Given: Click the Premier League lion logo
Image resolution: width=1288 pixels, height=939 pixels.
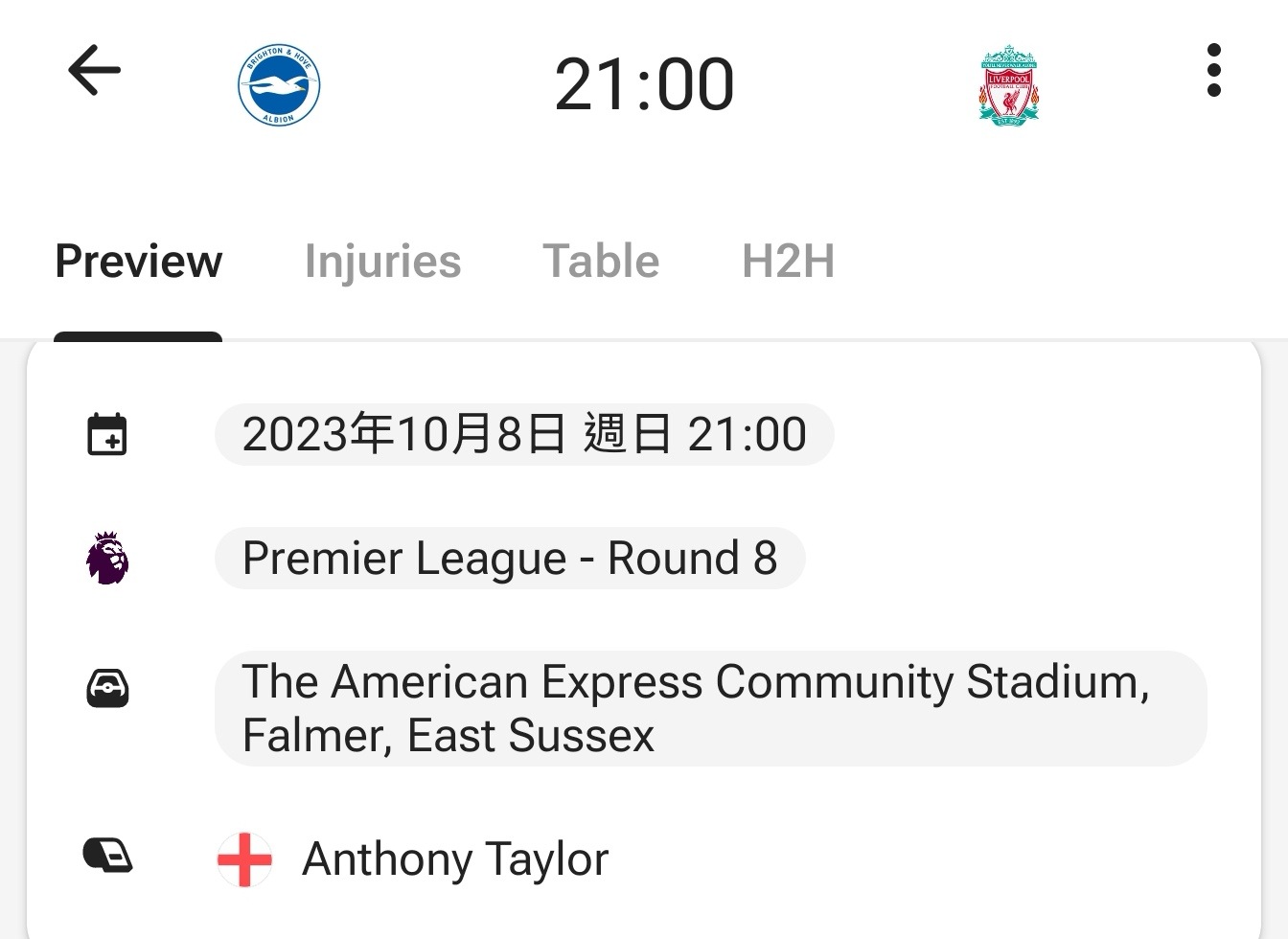Looking at the screenshot, I should pyautogui.click(x=107, y=559).
